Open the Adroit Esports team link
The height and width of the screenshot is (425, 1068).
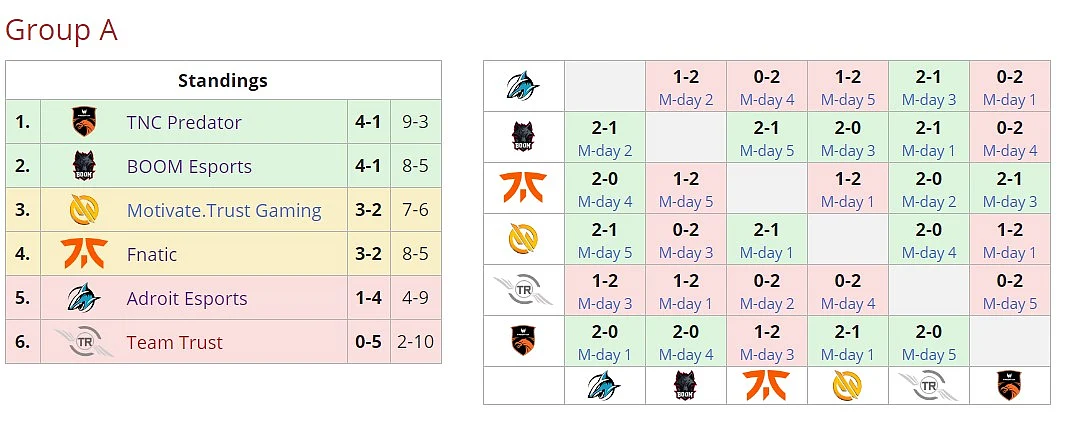[187, 298]
